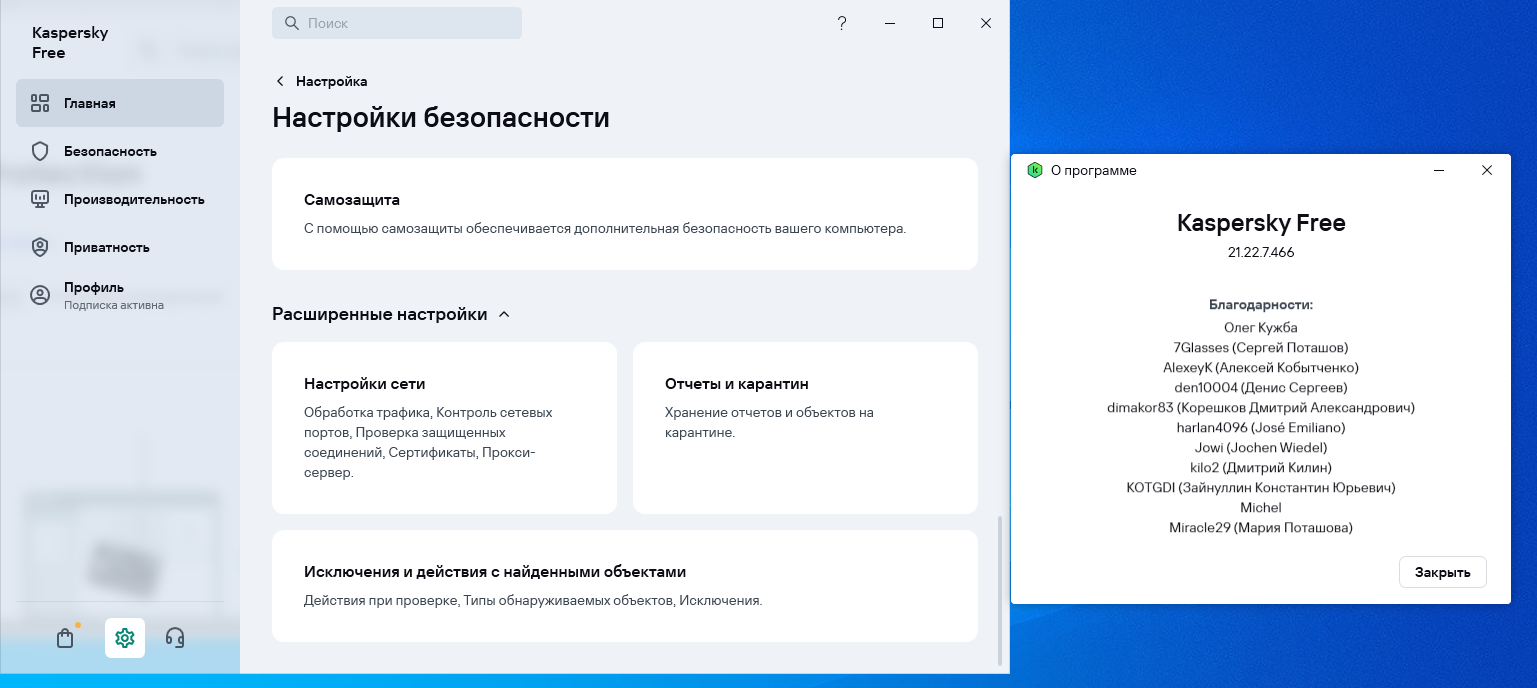
Task: Click the credit den10004 (Денис Сергеев)
Action: click(1261, 387)
